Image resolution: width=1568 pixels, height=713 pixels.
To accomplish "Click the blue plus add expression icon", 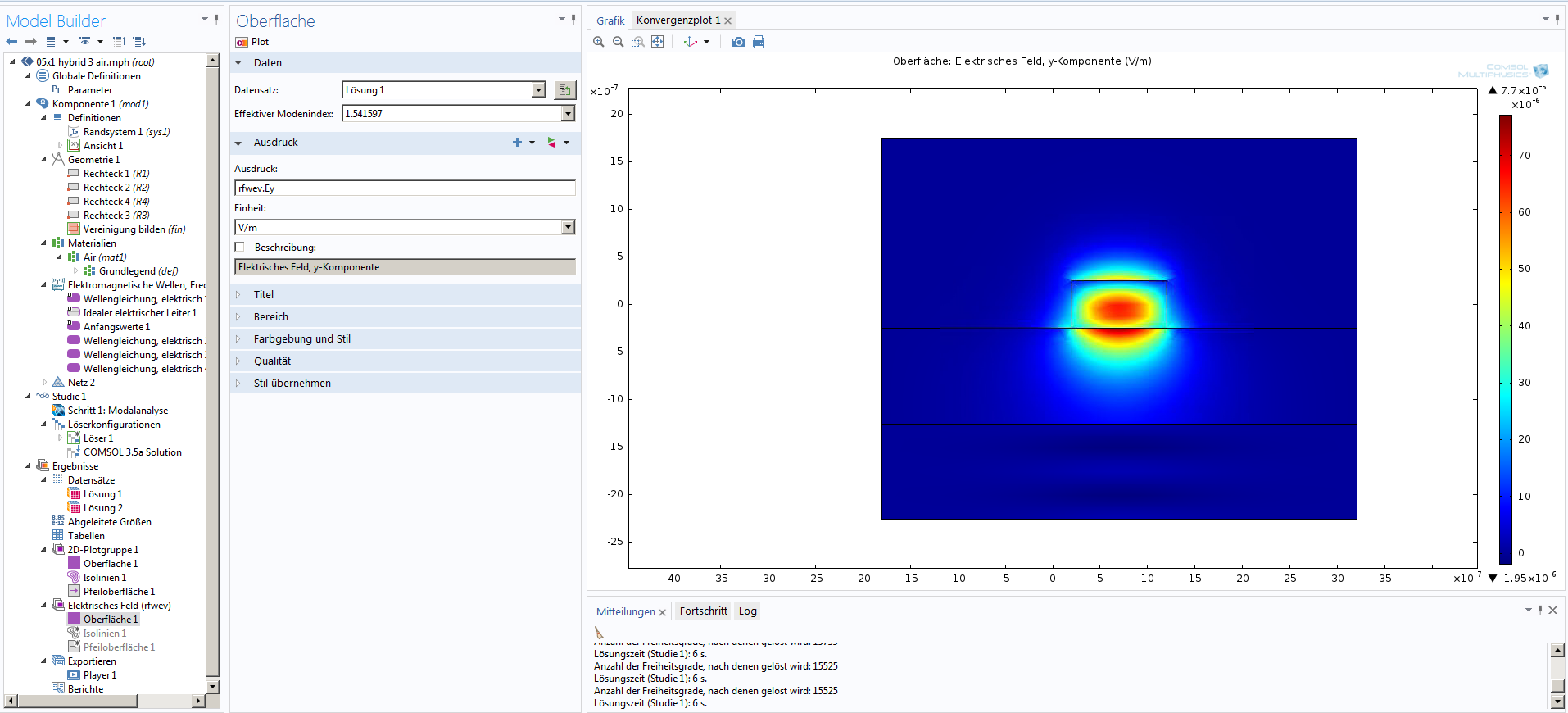I will tap(517, 143).
